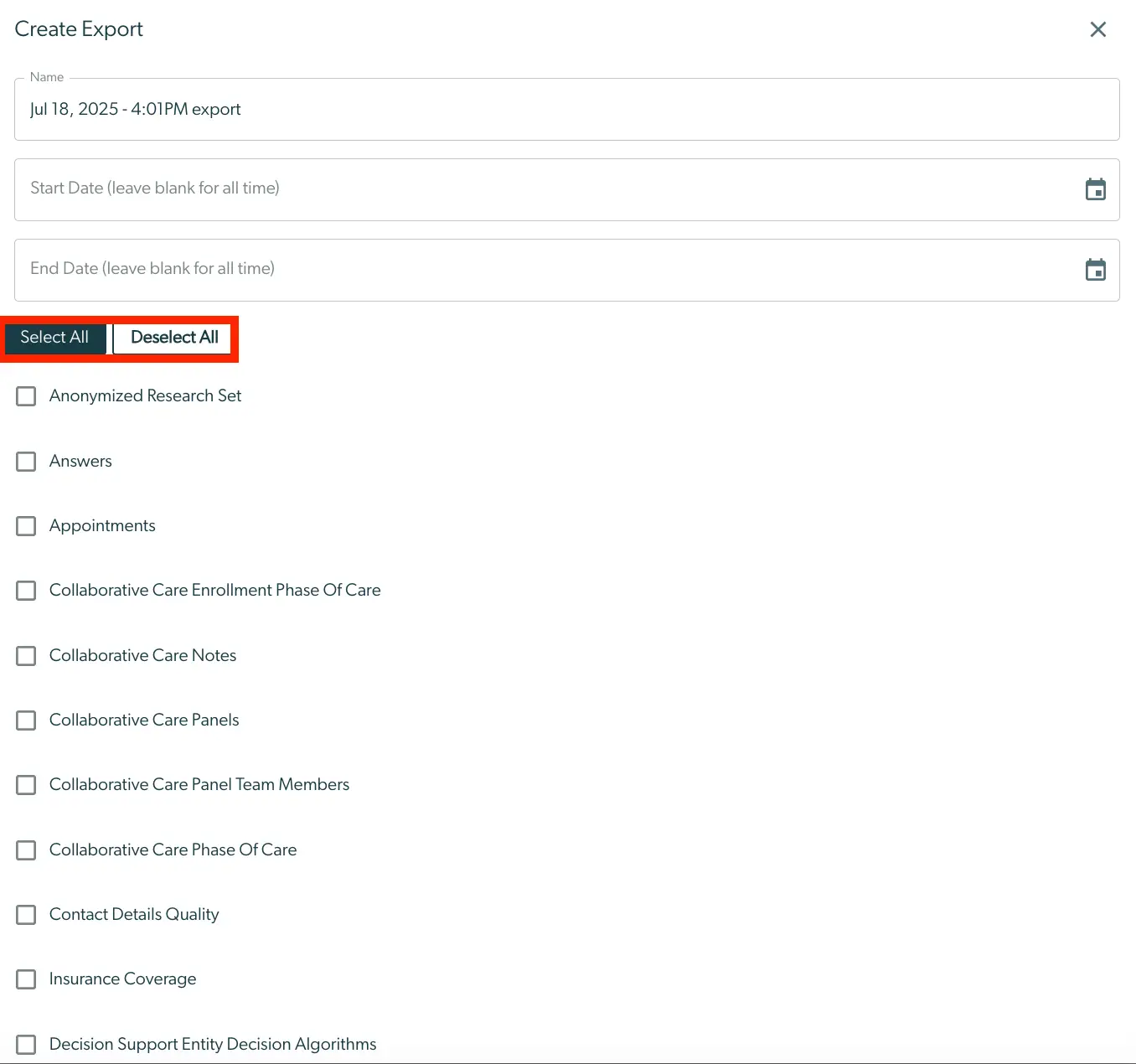Select the export name text
This screenshot has height=1064, width=1136.
click(135, 109)
